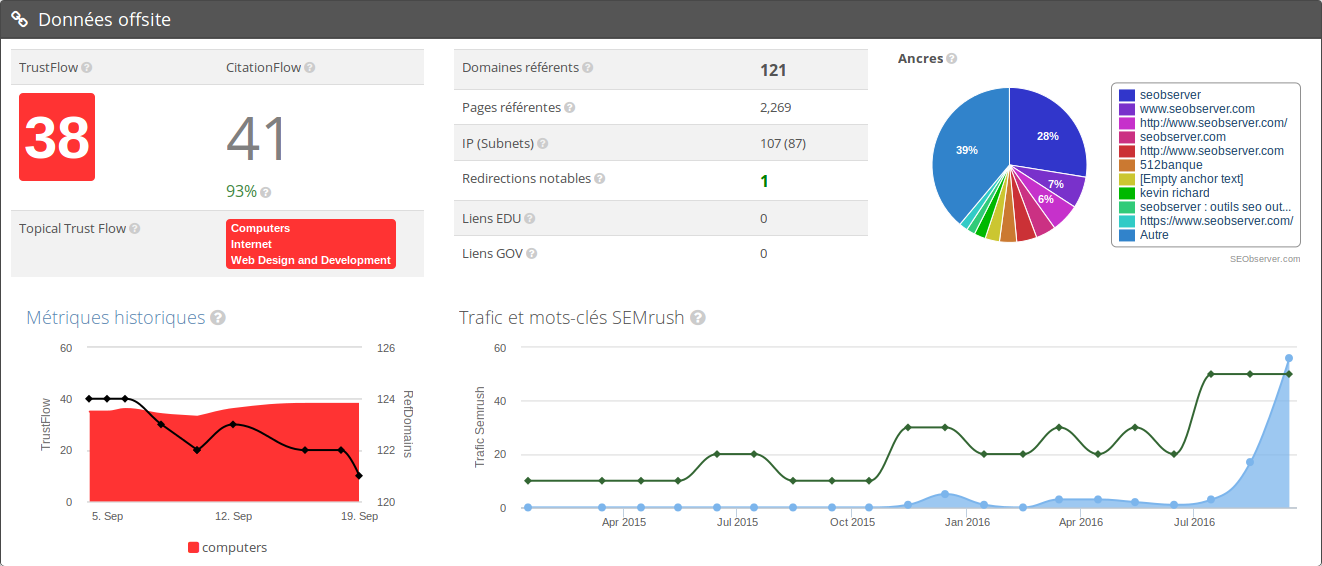Viewport: 1322px width, 566px height.
Task: Click the IP (Subnets) help icon
Action: point(543,143)
